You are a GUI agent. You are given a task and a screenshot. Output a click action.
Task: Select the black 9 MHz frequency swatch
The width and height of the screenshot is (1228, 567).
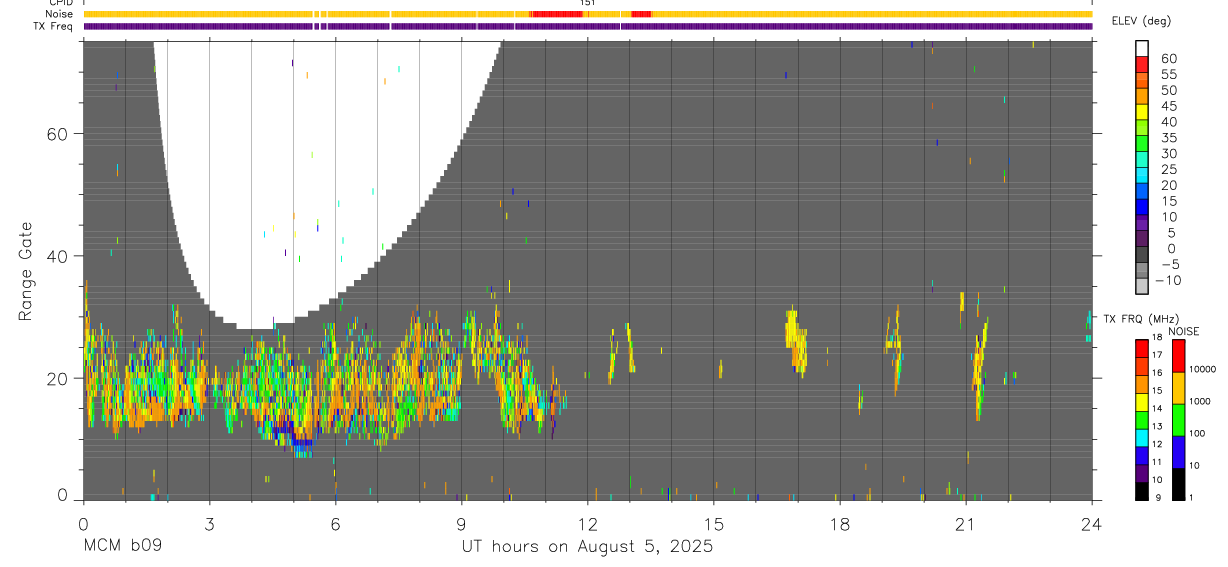point(1141,490)
